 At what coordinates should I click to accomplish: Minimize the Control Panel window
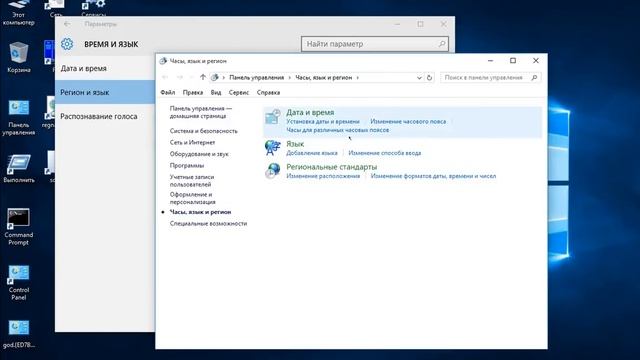point(490,60)
